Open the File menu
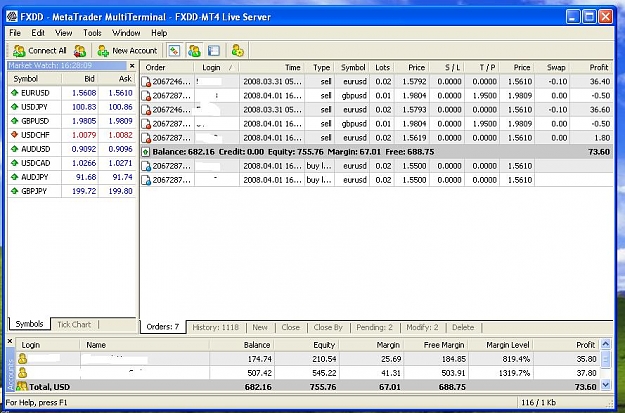This screenshot has height=413, width=625. click(15, 33)
